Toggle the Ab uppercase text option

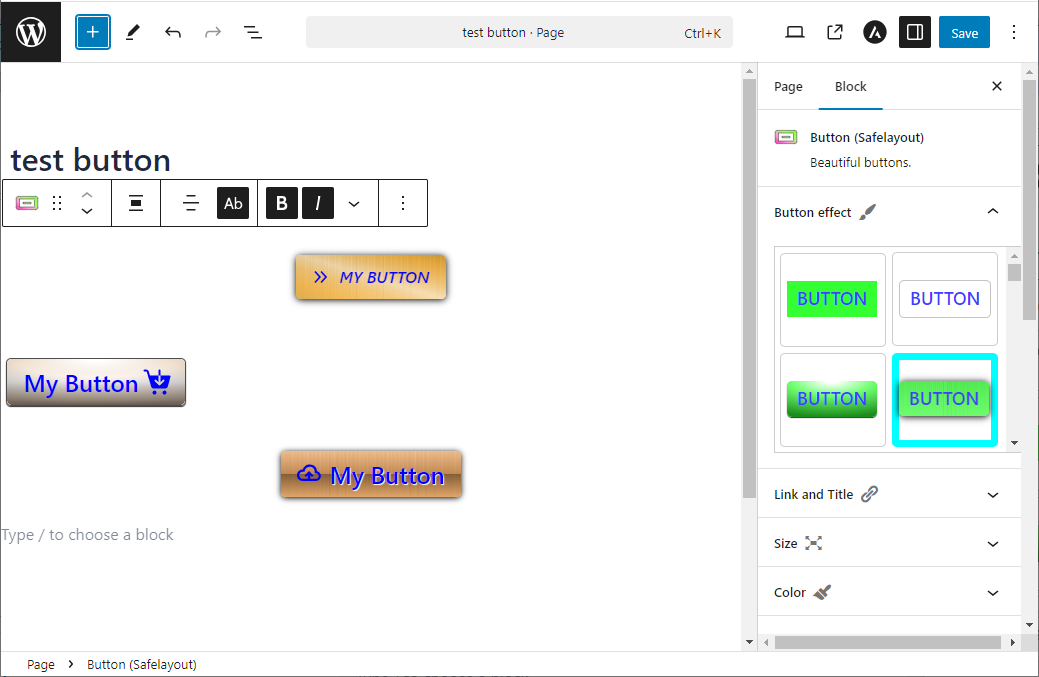tap(233, 203)
